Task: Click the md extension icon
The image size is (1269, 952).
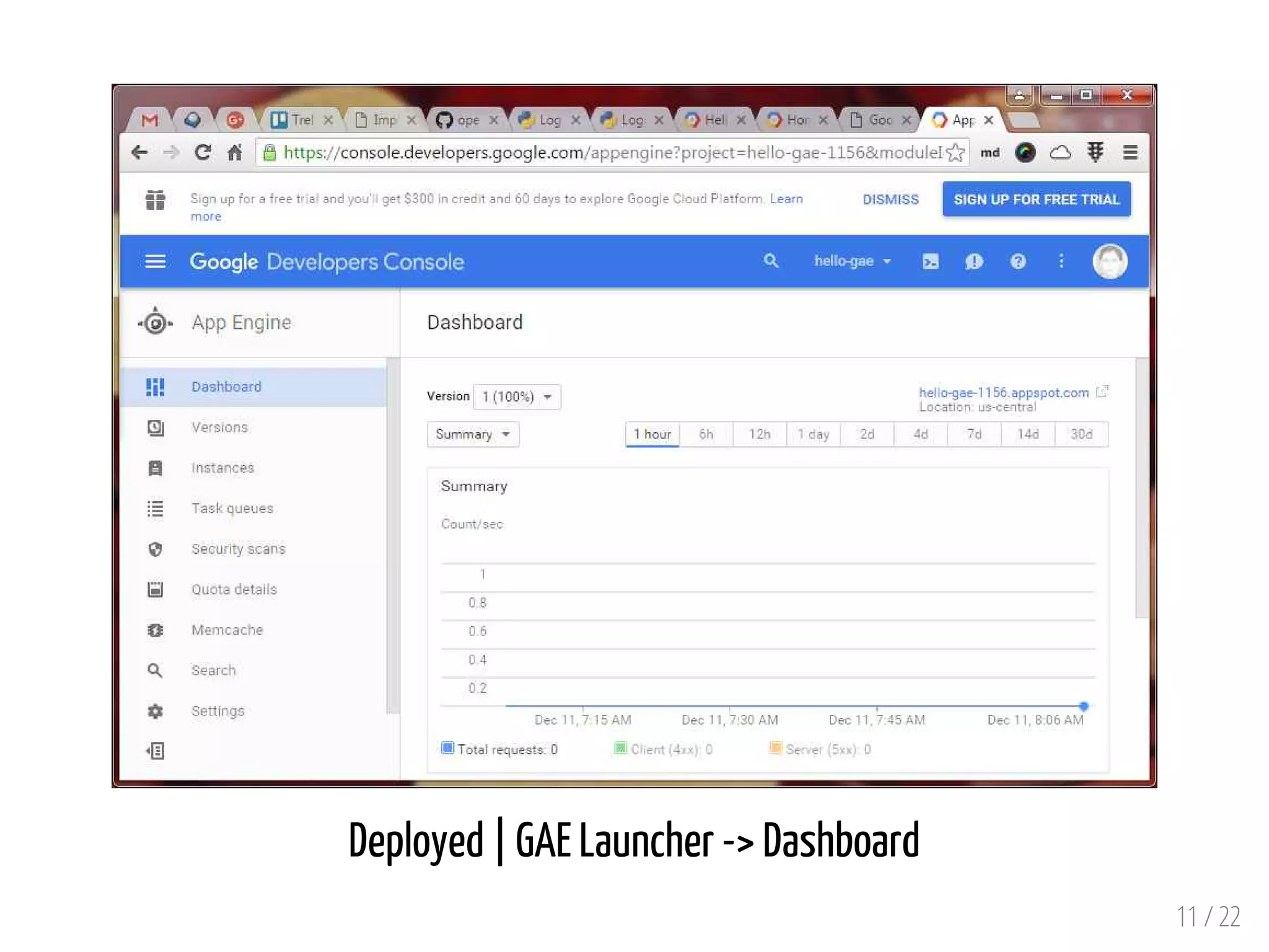Action: [990, 152]
